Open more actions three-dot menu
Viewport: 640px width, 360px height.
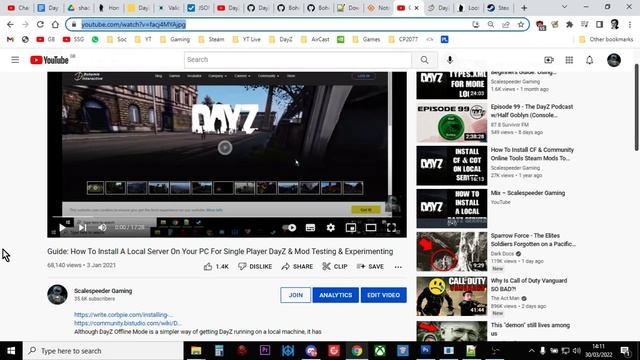(398, 267)
